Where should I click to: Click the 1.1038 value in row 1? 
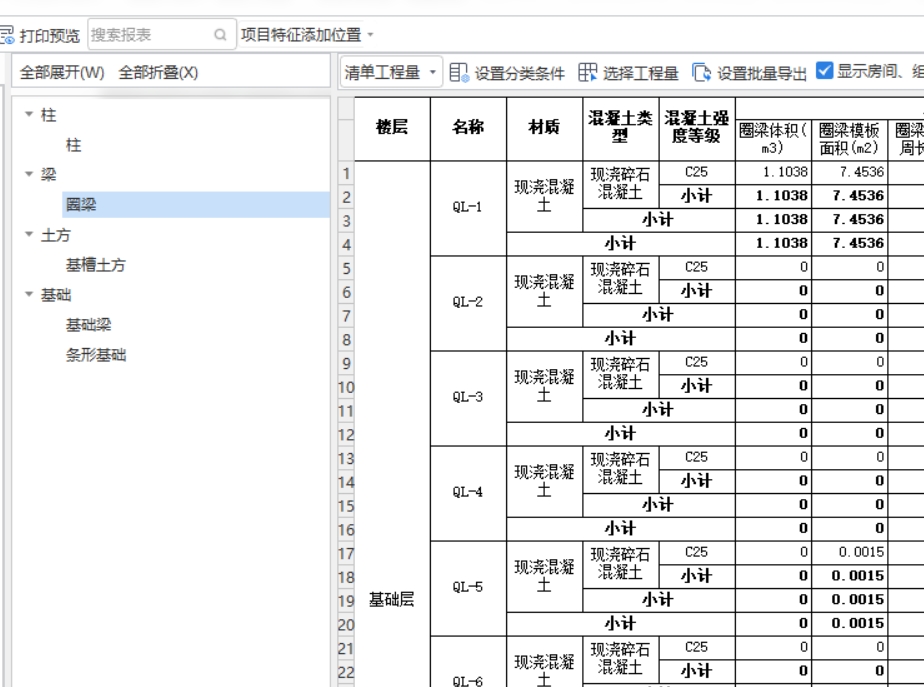point(773,172)
